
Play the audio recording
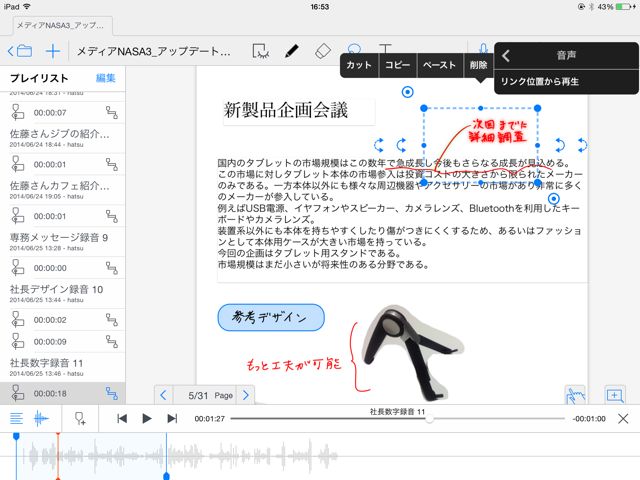(x=147, y=418)
